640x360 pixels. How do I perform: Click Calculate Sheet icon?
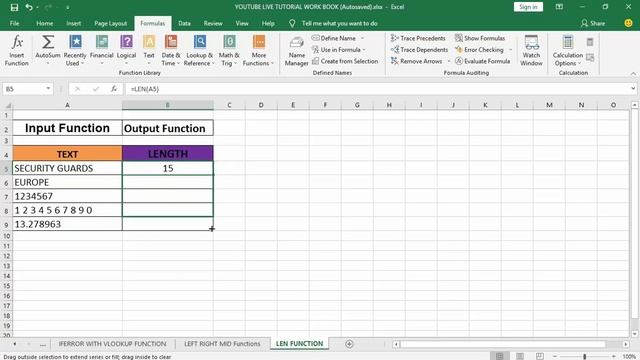(x=590, y=58)
